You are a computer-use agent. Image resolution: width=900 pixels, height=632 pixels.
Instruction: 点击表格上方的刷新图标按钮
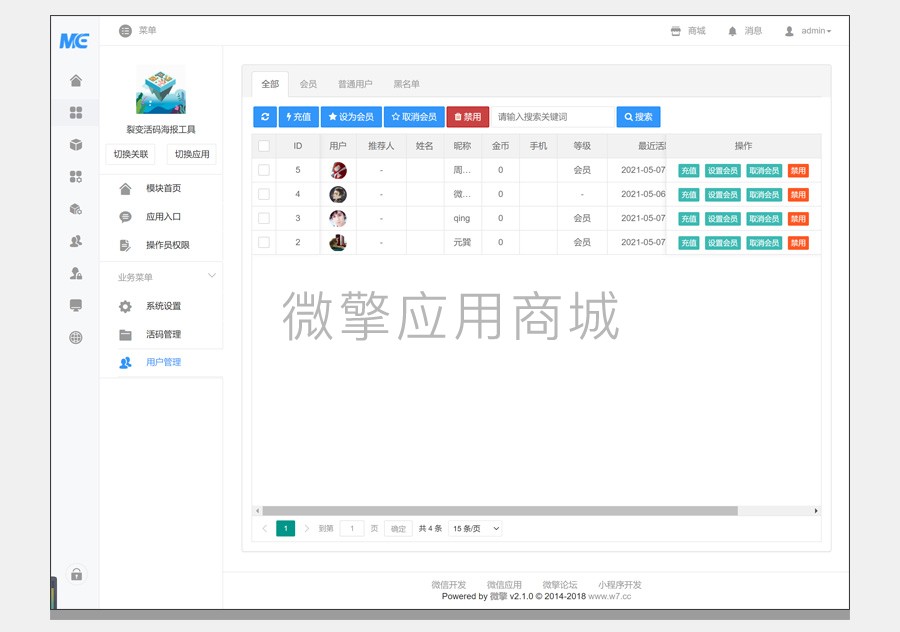(x=263, y=116)
